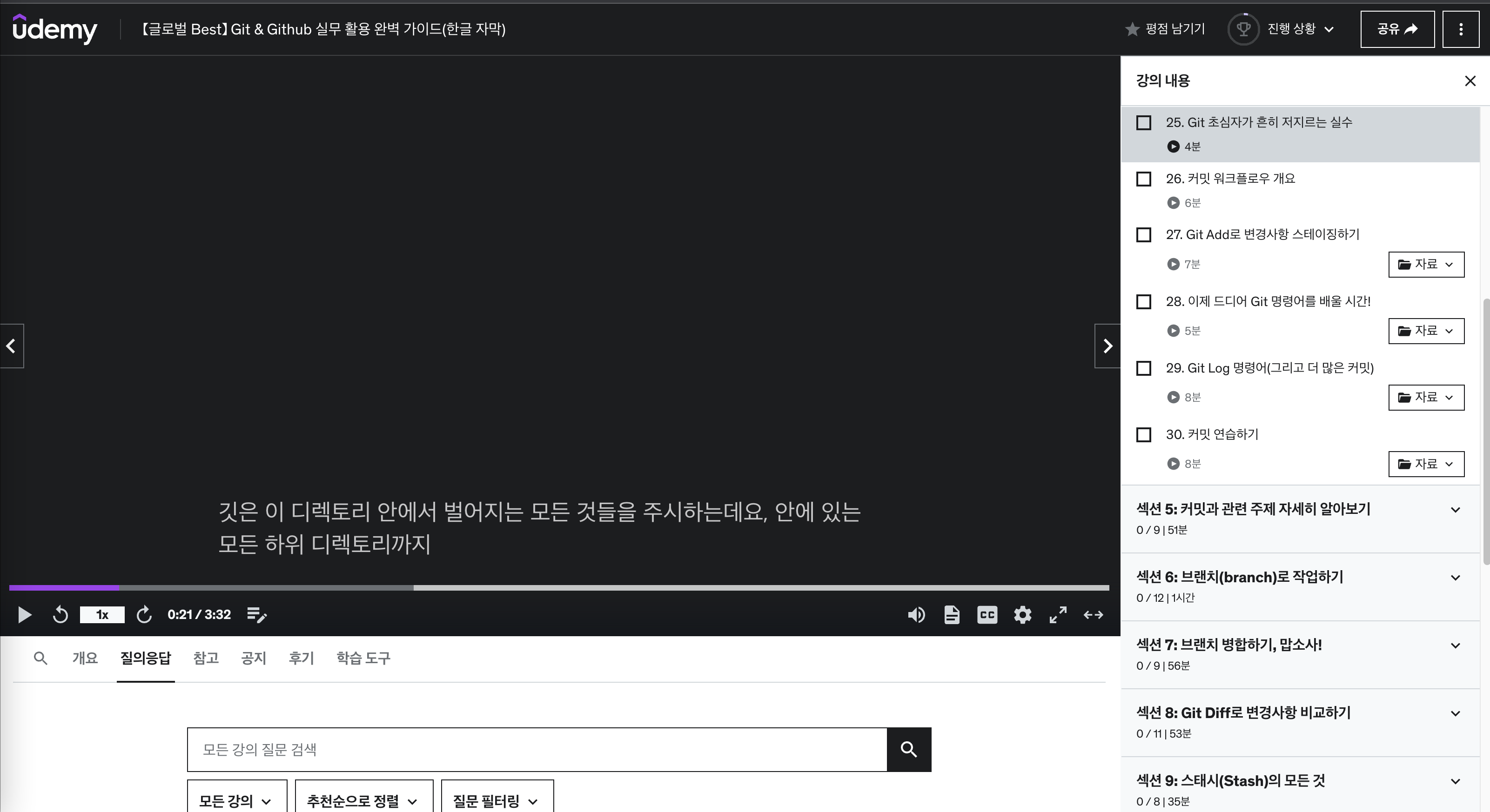
Task: Mark lecture 30 커밋 연습하기 complete
Action: 1143,435
